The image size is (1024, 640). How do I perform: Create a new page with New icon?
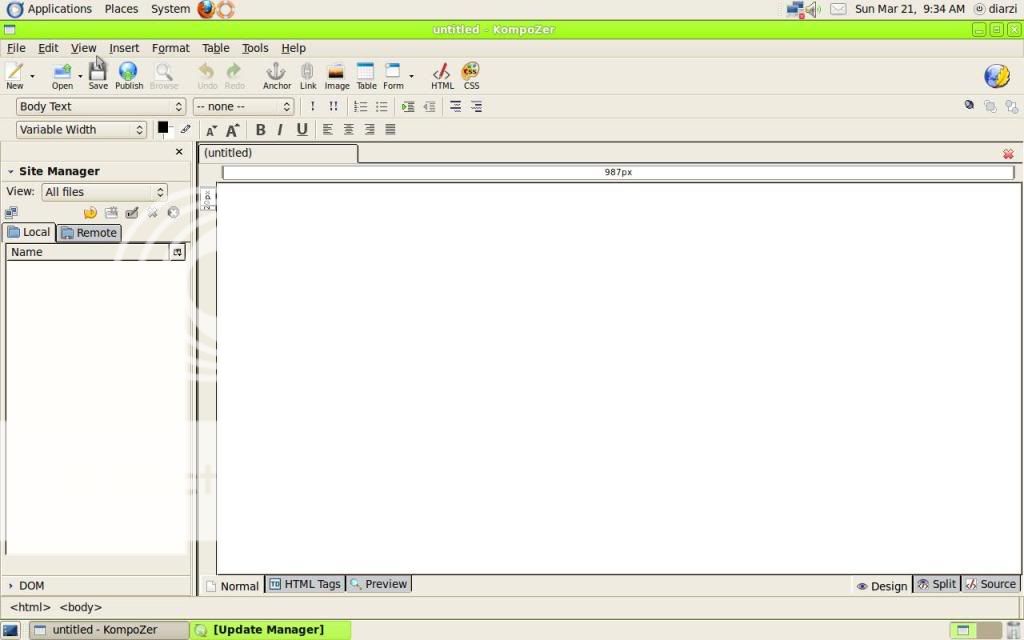(14, 75)
